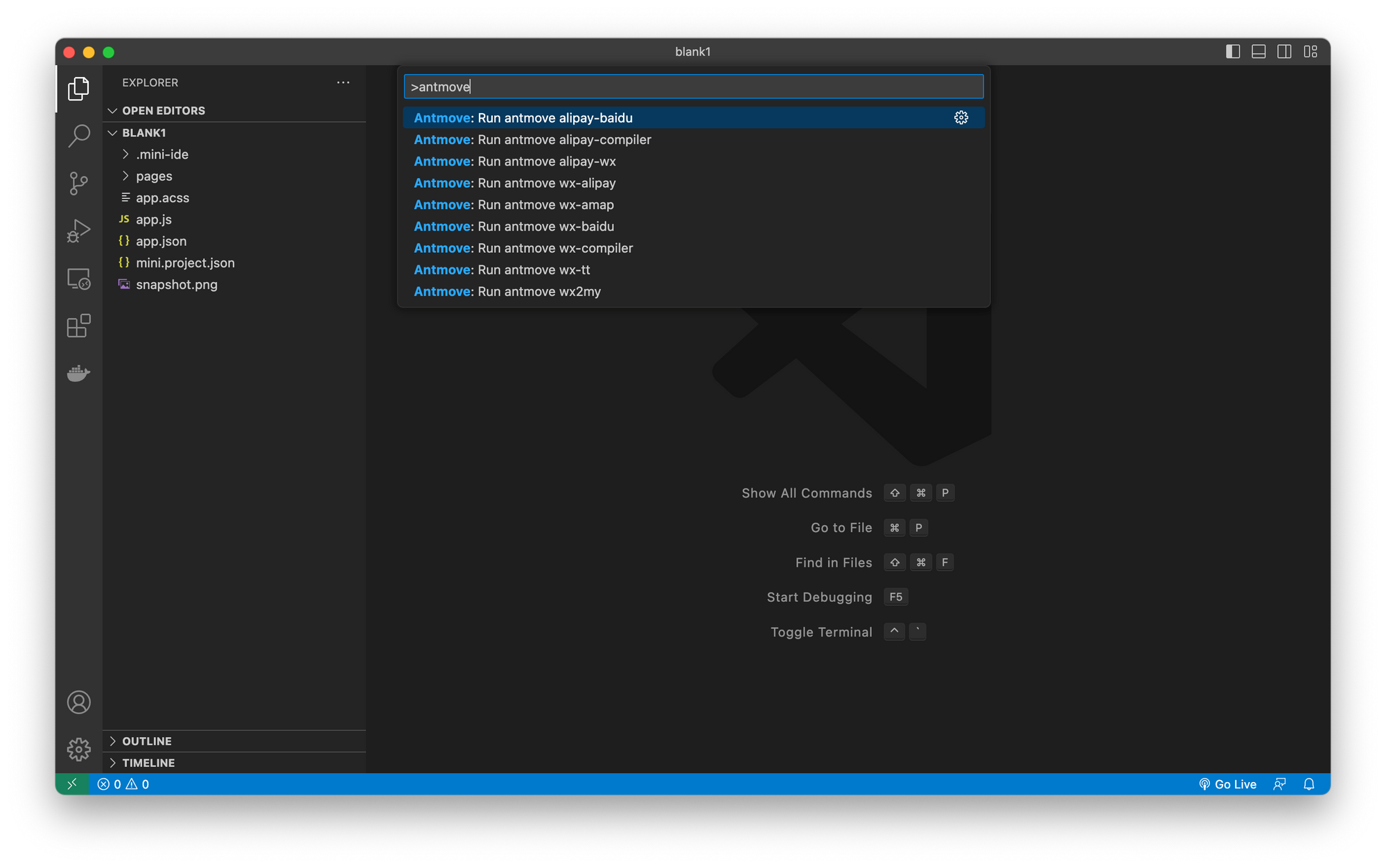Image resolution: width=1386 pixels, height=868 pixels.
Task: Toggle secondary side bar layout icon
Action: [x=1284, y=52]
